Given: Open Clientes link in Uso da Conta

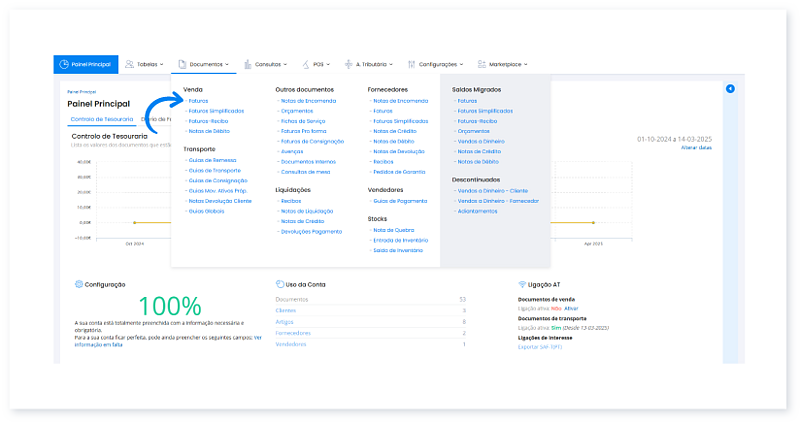Looking at the screenshot, I should (x=285, y=310).
